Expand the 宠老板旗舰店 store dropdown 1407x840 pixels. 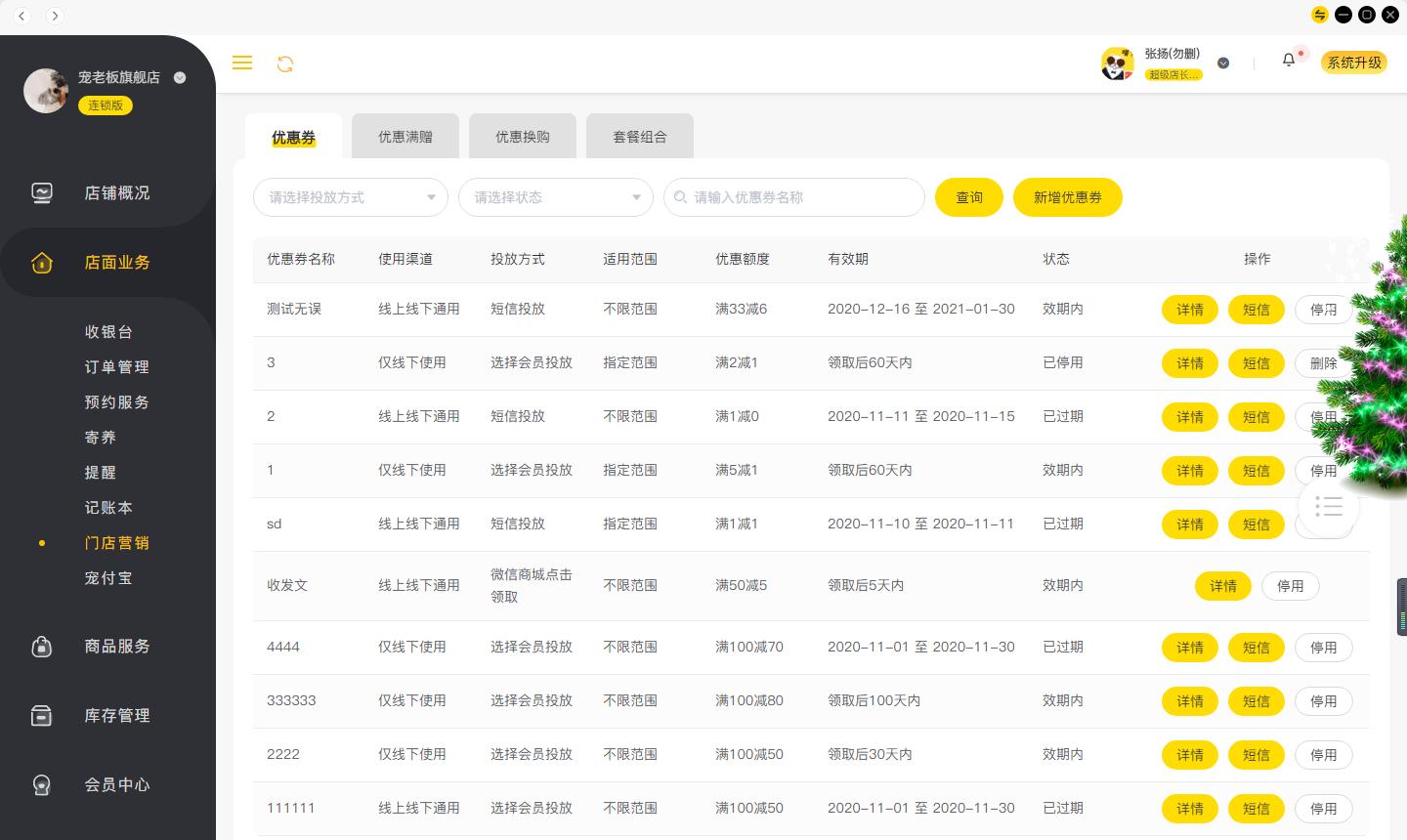(x=179, y=78)
